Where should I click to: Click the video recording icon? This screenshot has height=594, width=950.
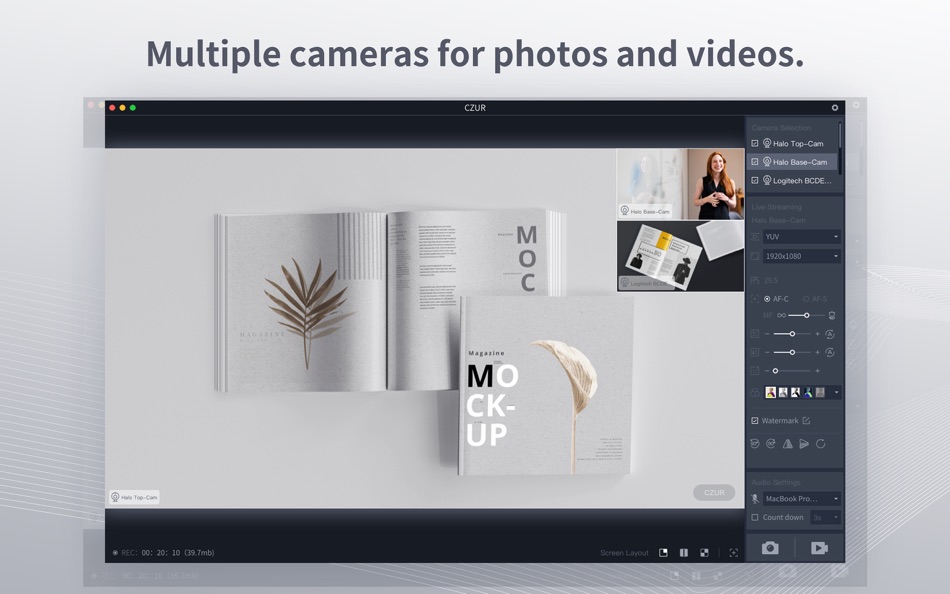pyautogui.click(x=818, y=548)
